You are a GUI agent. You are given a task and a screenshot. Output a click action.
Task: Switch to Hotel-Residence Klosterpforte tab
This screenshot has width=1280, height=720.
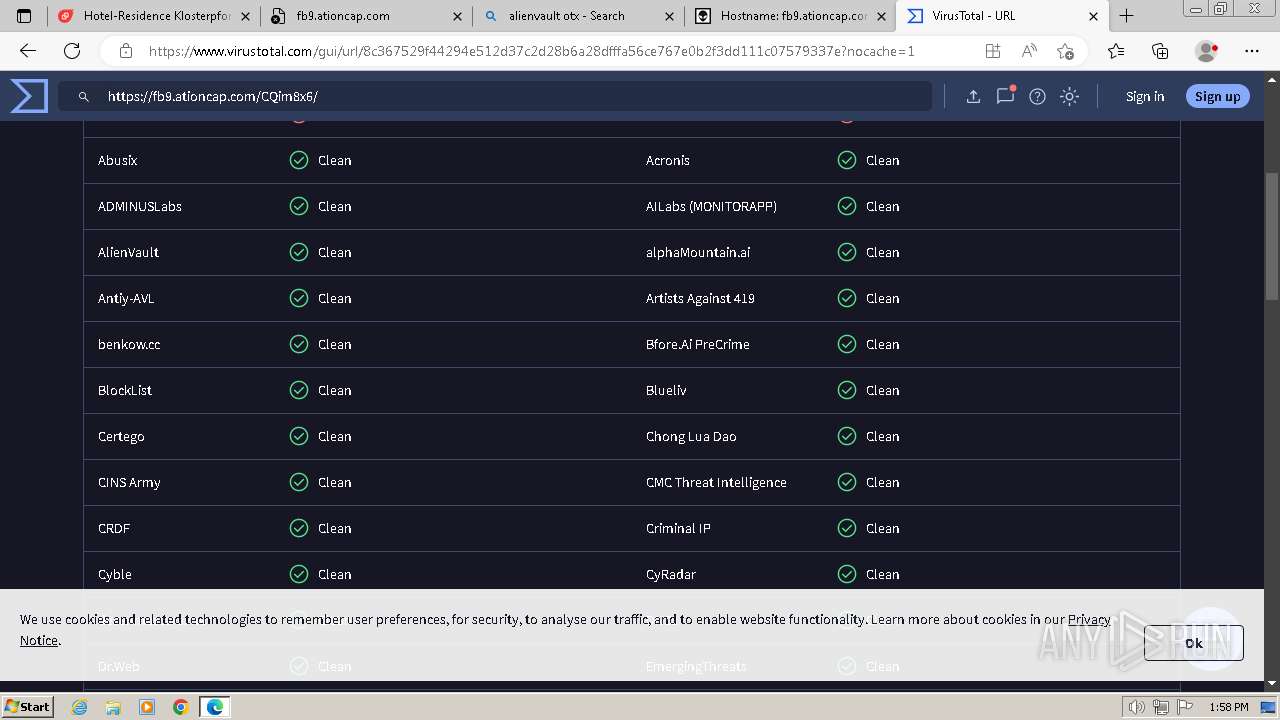click(154, 16)
